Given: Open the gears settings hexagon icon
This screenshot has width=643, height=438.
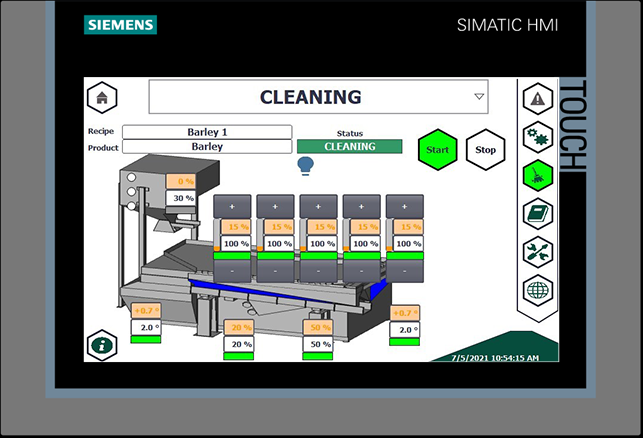Looking at the screenshot, I should pos(538,137).
